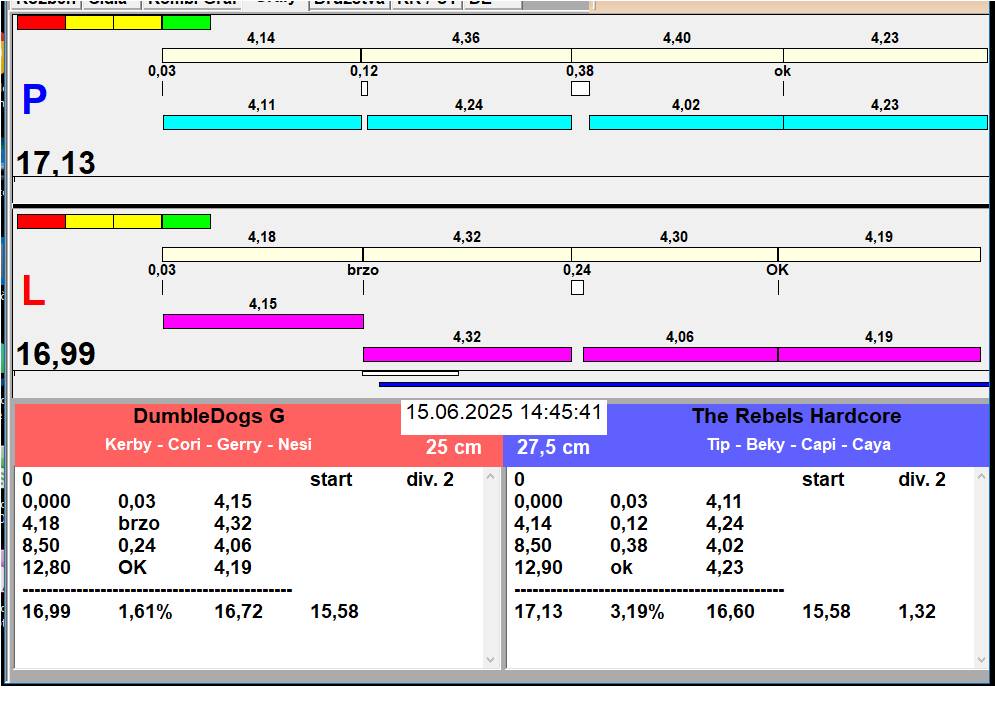Select the magenta 4,06 run bar
This screenshot has width=995, height=716.
coord(680,354)
